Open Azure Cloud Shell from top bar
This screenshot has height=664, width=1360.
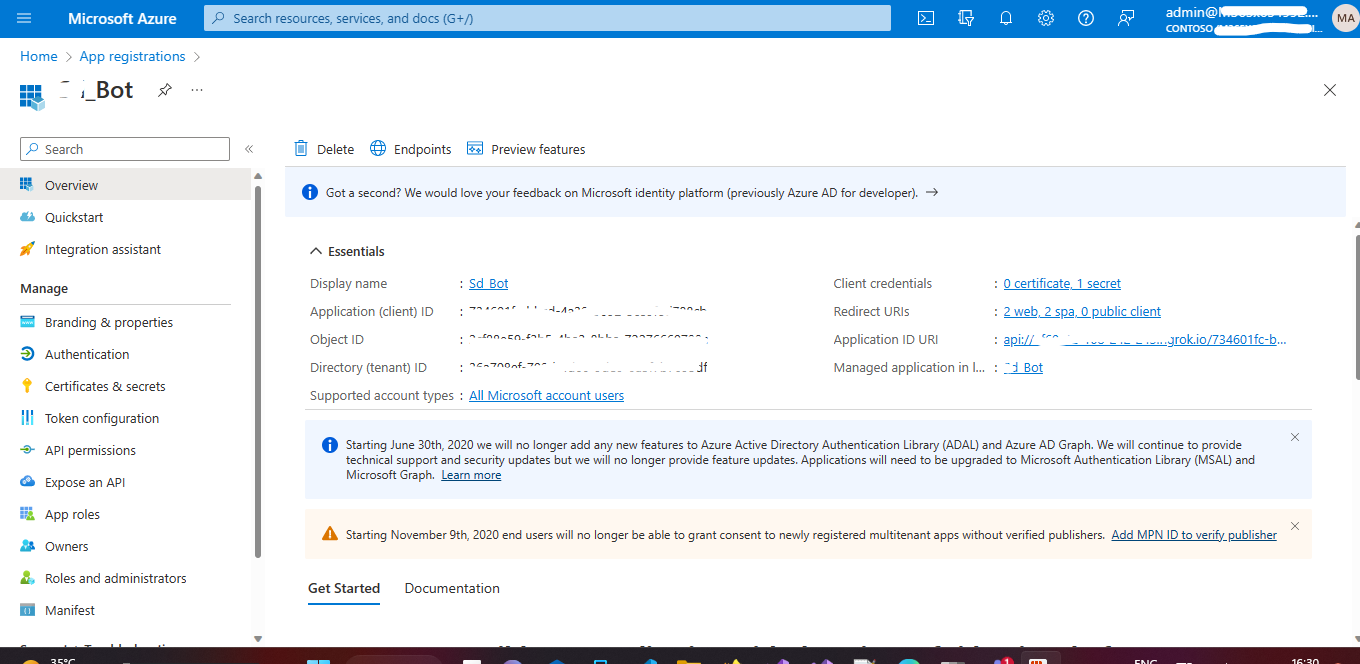click(x=925, y=17)
